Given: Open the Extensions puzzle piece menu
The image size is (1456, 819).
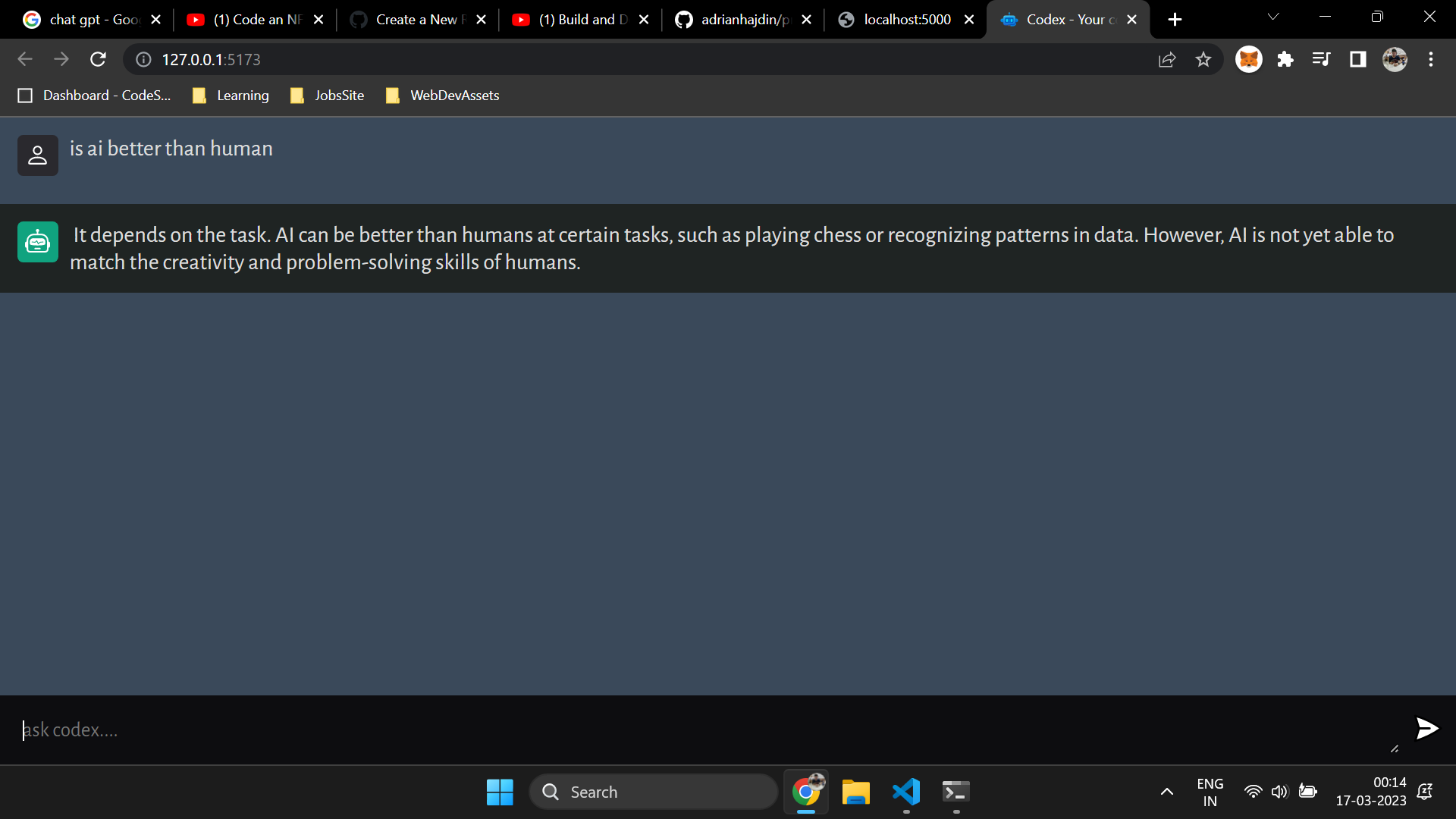Looking at the screenshot, I should click(1285, 59).
